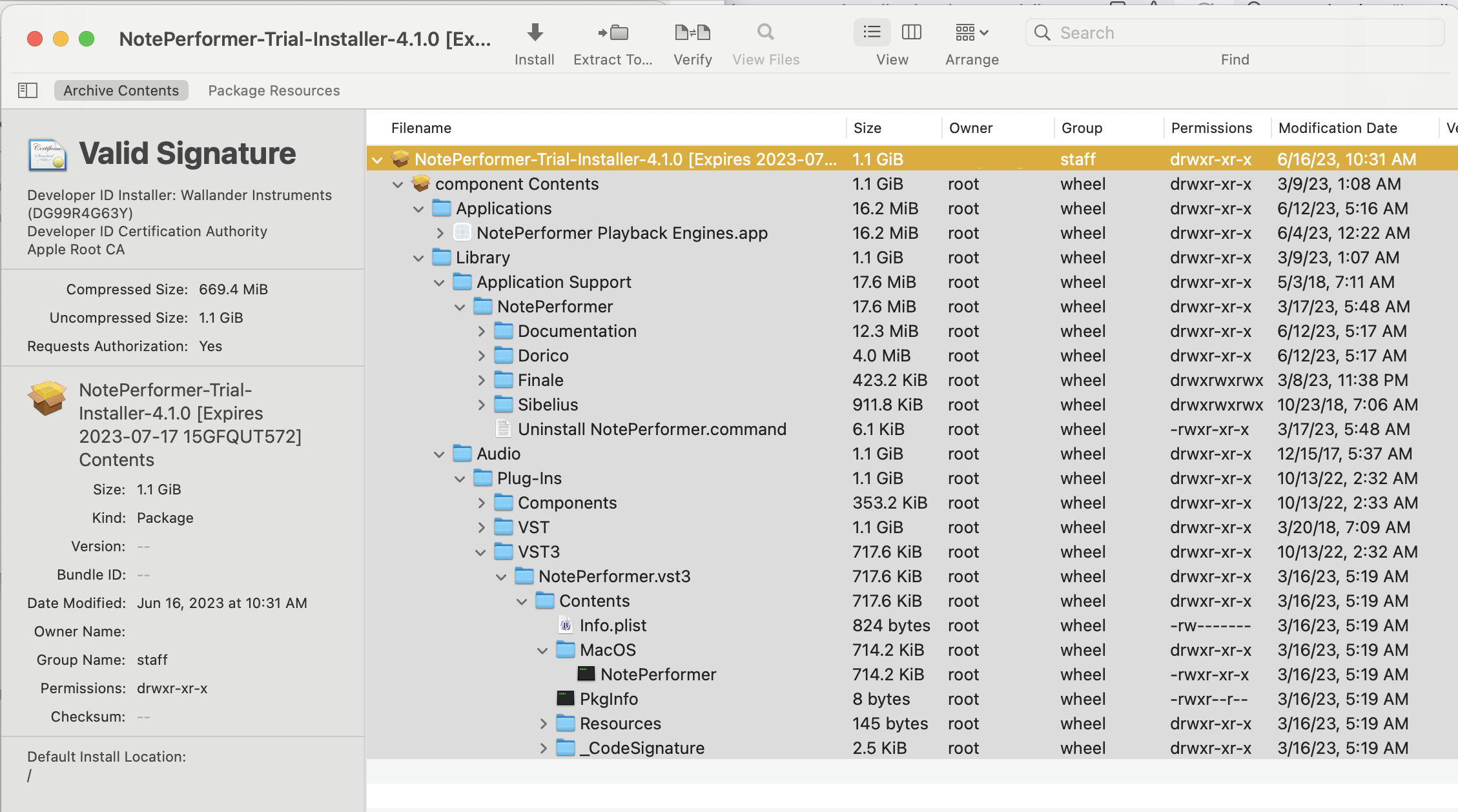Click the Info.plist file icon
The height and width of the screenshot is (812, 1458).
[x=566, y=625]
